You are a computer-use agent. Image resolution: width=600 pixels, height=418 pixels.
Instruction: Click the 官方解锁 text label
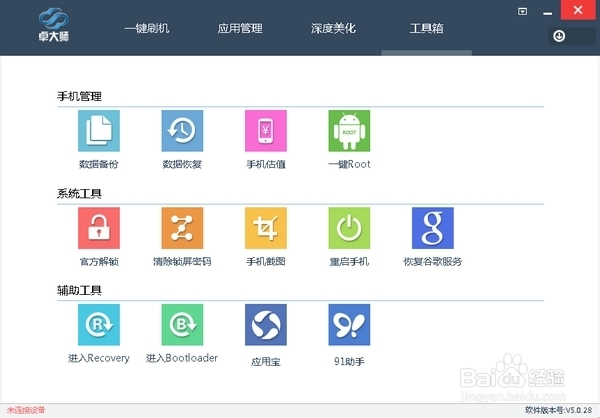click(x=99, y=261)
